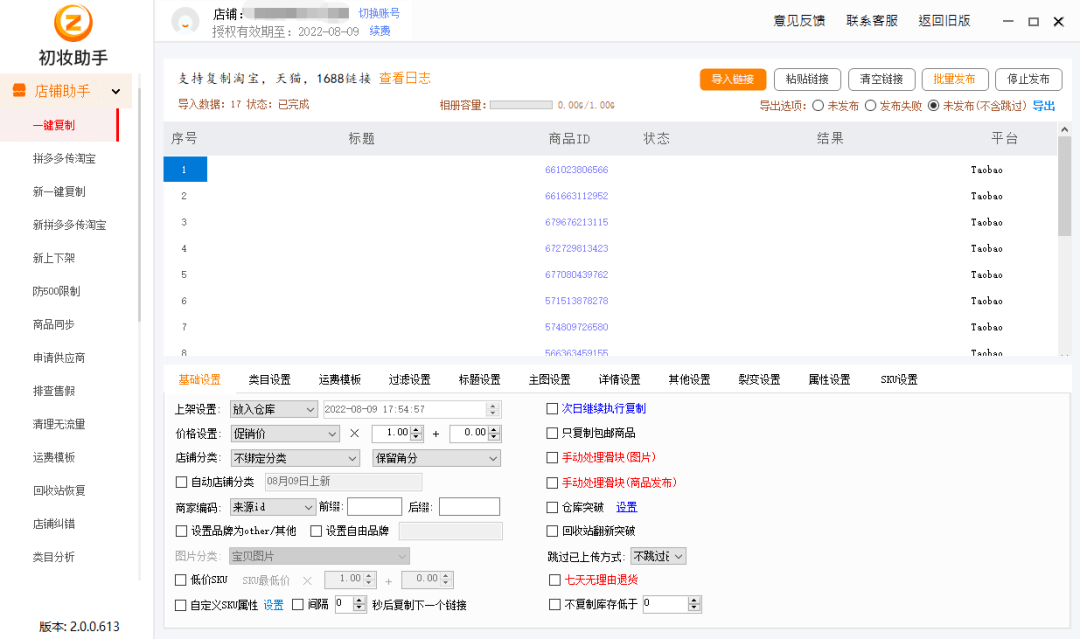Switch to the 过滤设置 tab
Image resolution: width=1080 pixels, height=639 pixels.
tap(409, 379)
